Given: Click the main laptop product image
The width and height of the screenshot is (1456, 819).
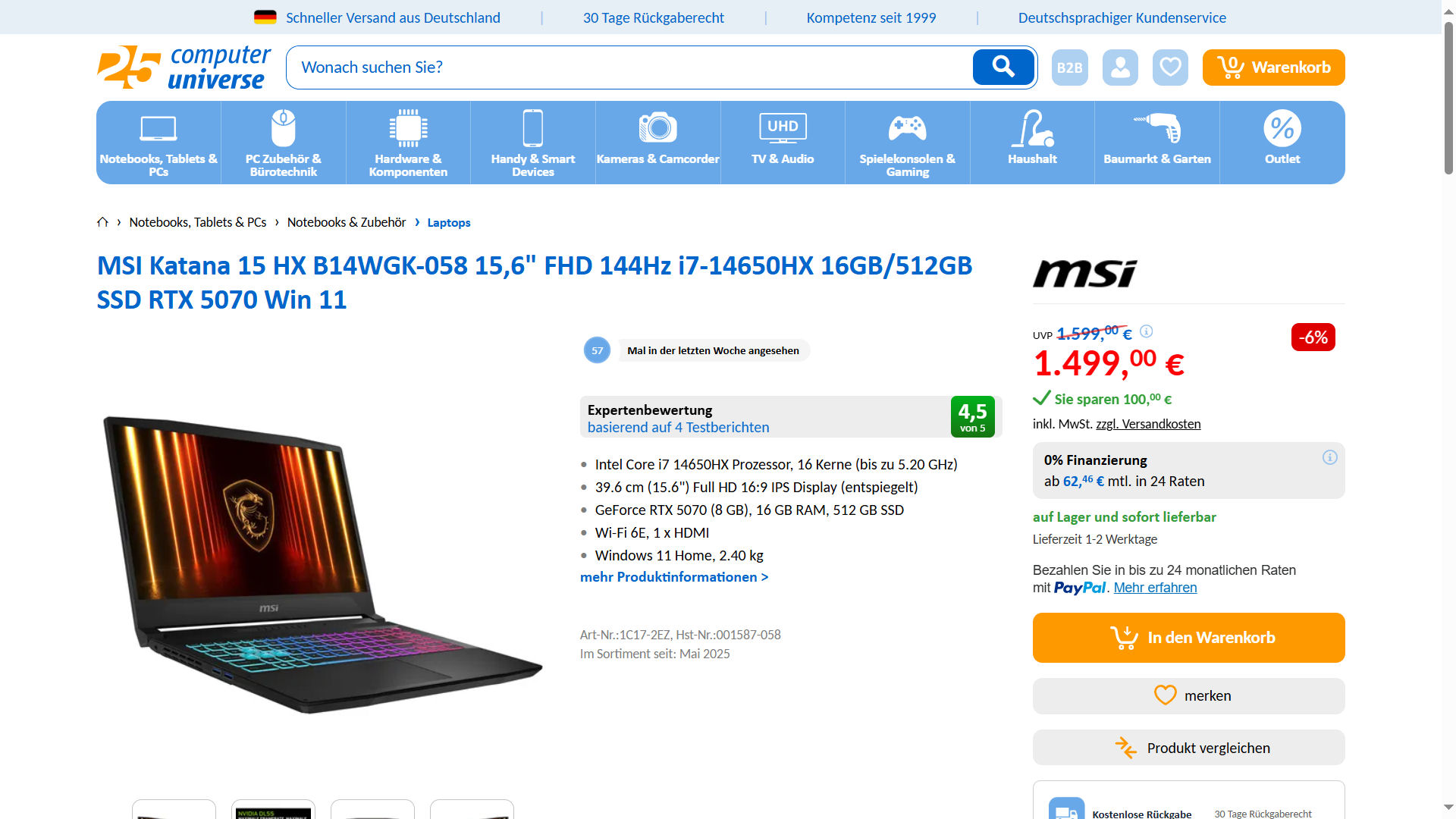Looking at the screenshot, I should pos(322,565).
